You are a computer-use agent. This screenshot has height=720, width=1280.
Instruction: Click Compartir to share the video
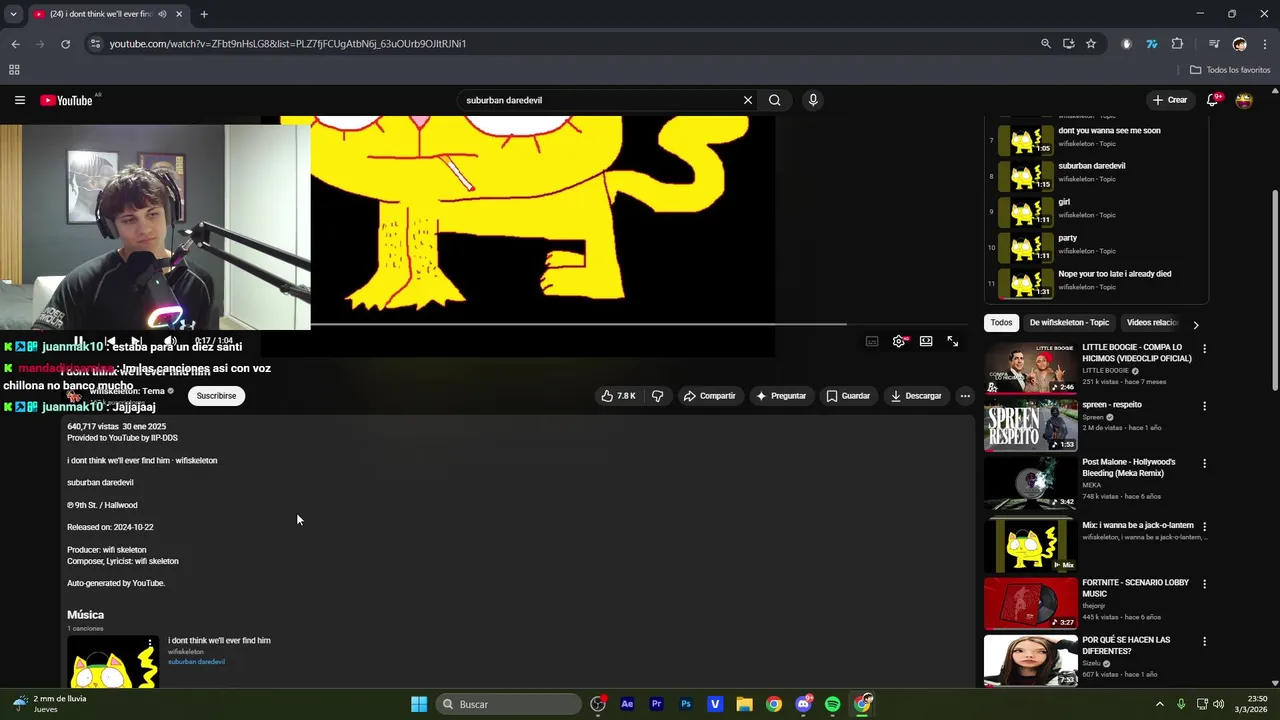coord(709,396)
